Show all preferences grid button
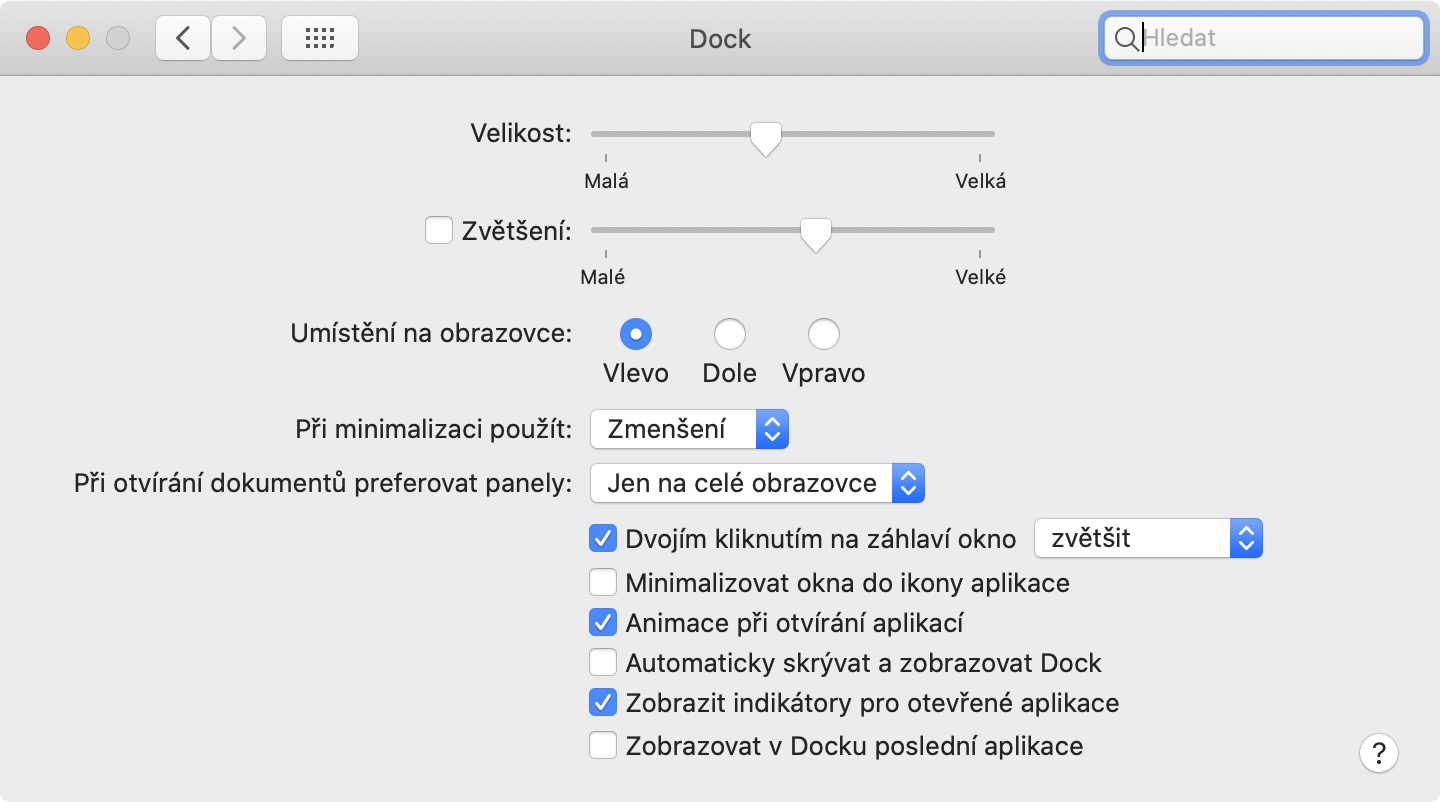 (x=319, y=39)
